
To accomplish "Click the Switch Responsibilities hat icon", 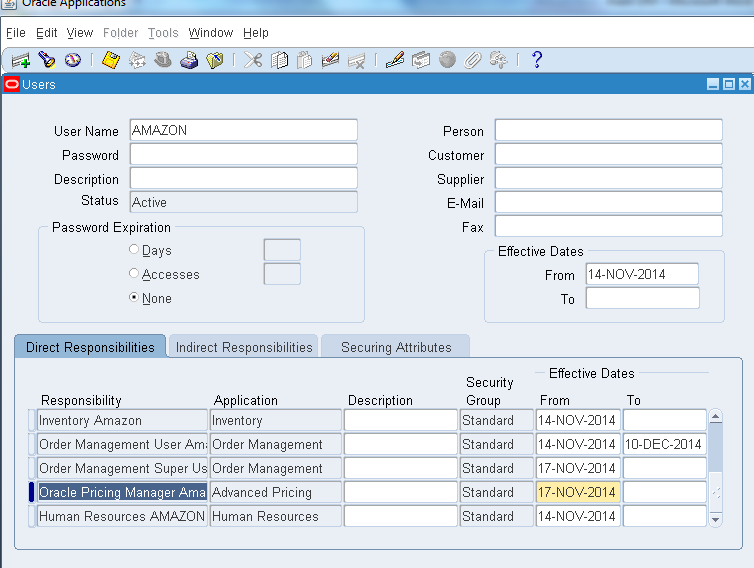I will [163, 60].
